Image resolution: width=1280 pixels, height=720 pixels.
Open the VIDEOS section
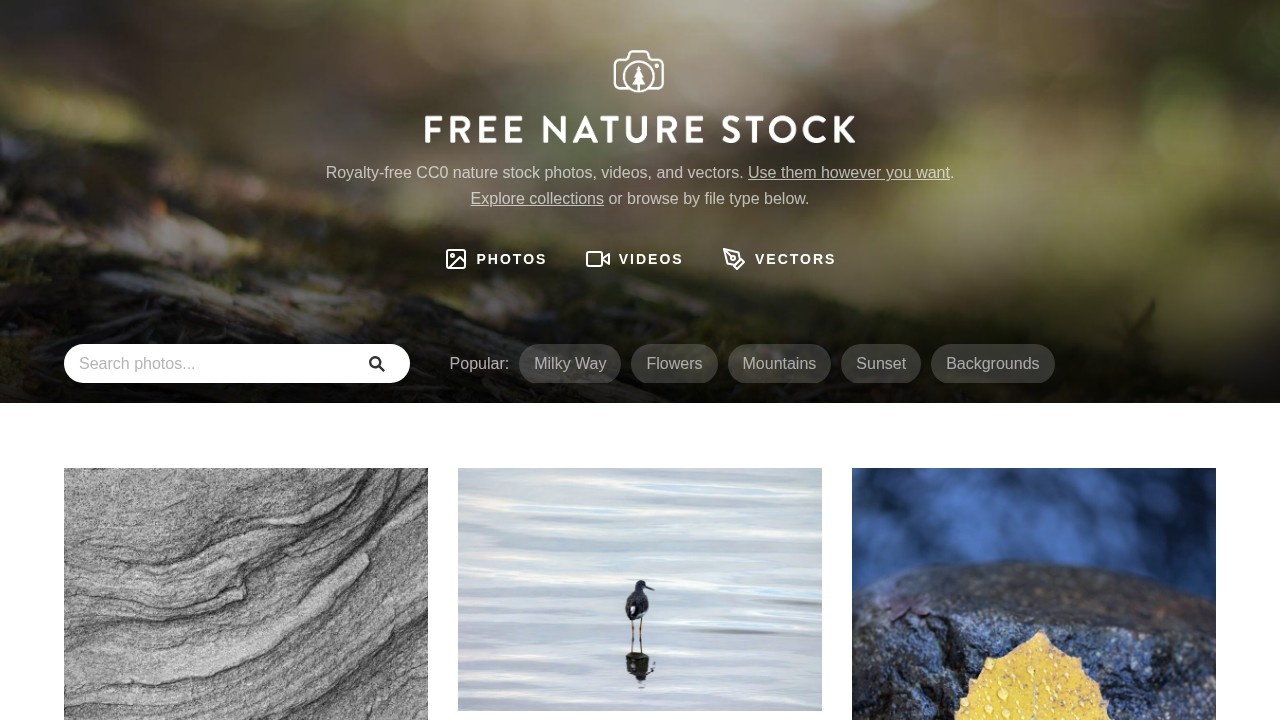point(634,259)
